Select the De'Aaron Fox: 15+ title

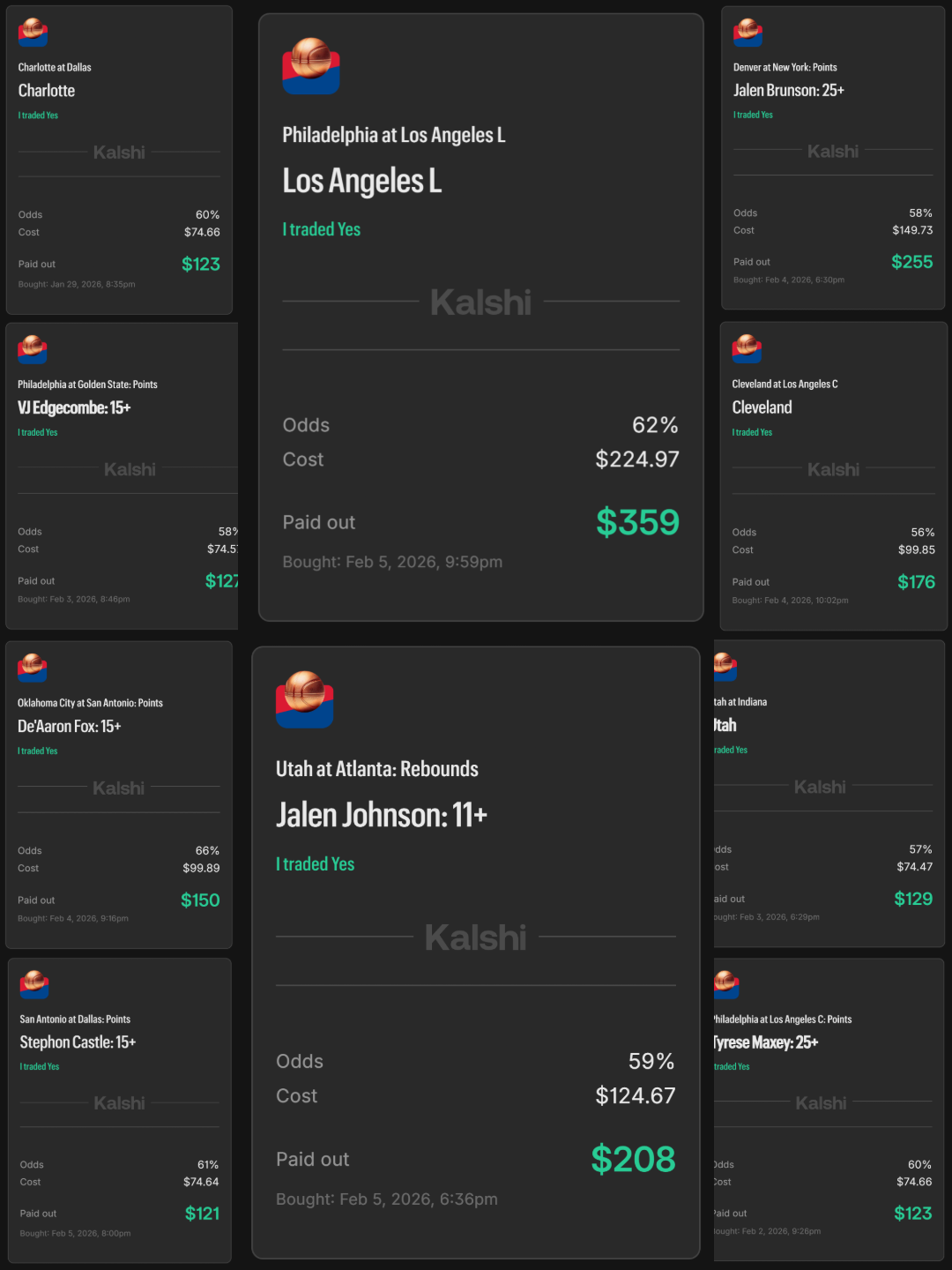coord(69,727)
